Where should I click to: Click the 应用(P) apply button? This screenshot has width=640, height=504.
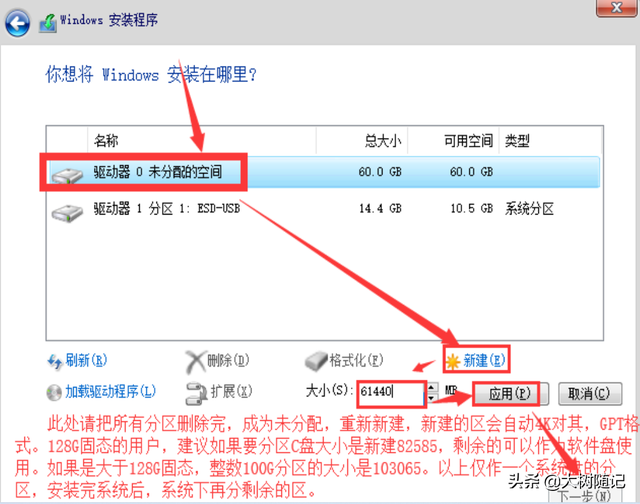click(510, 393)
